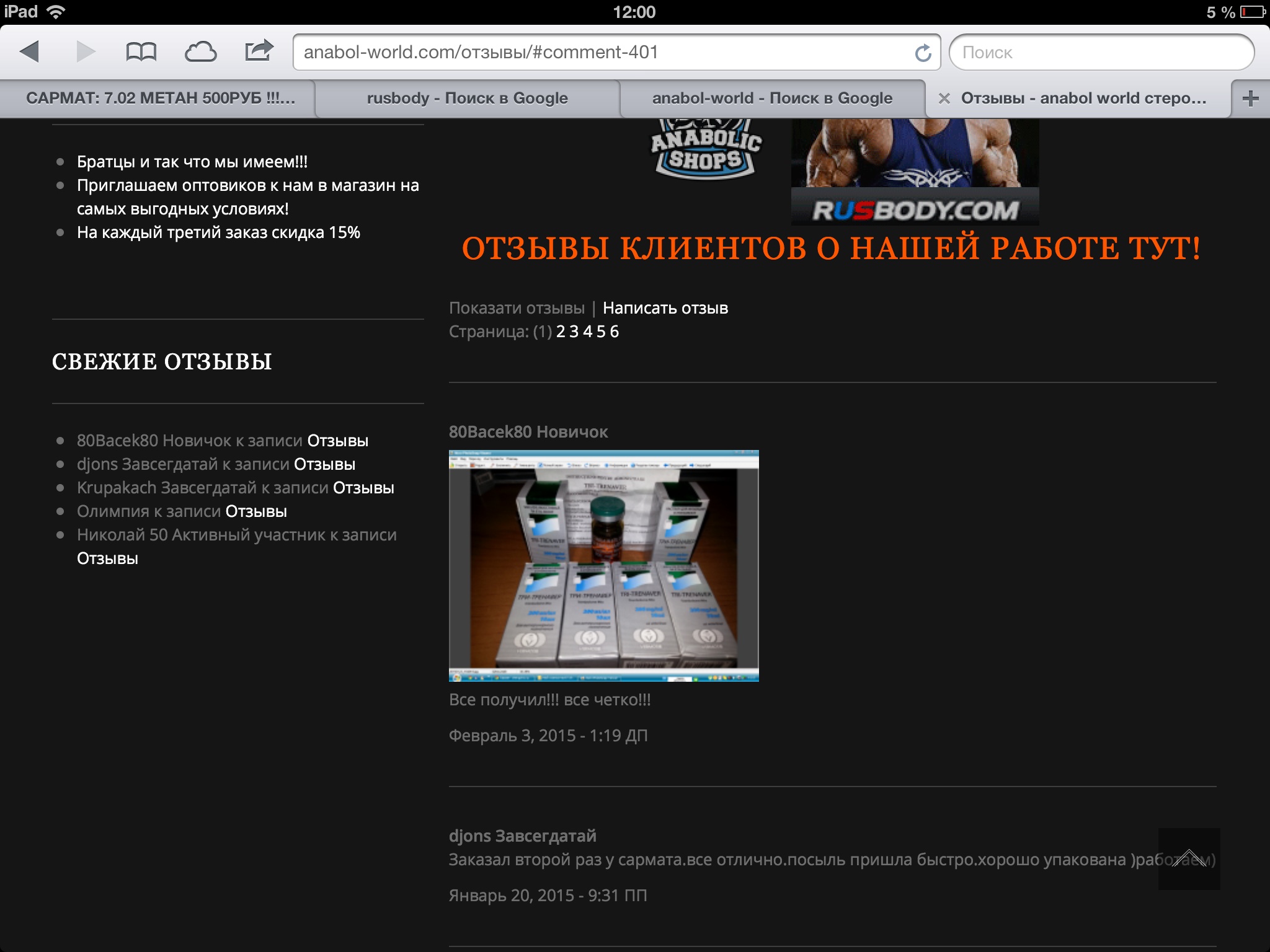Tap the Safari forward arrow
The image size is (1270, 952).
pyautogui.click(x=86, y=51)
